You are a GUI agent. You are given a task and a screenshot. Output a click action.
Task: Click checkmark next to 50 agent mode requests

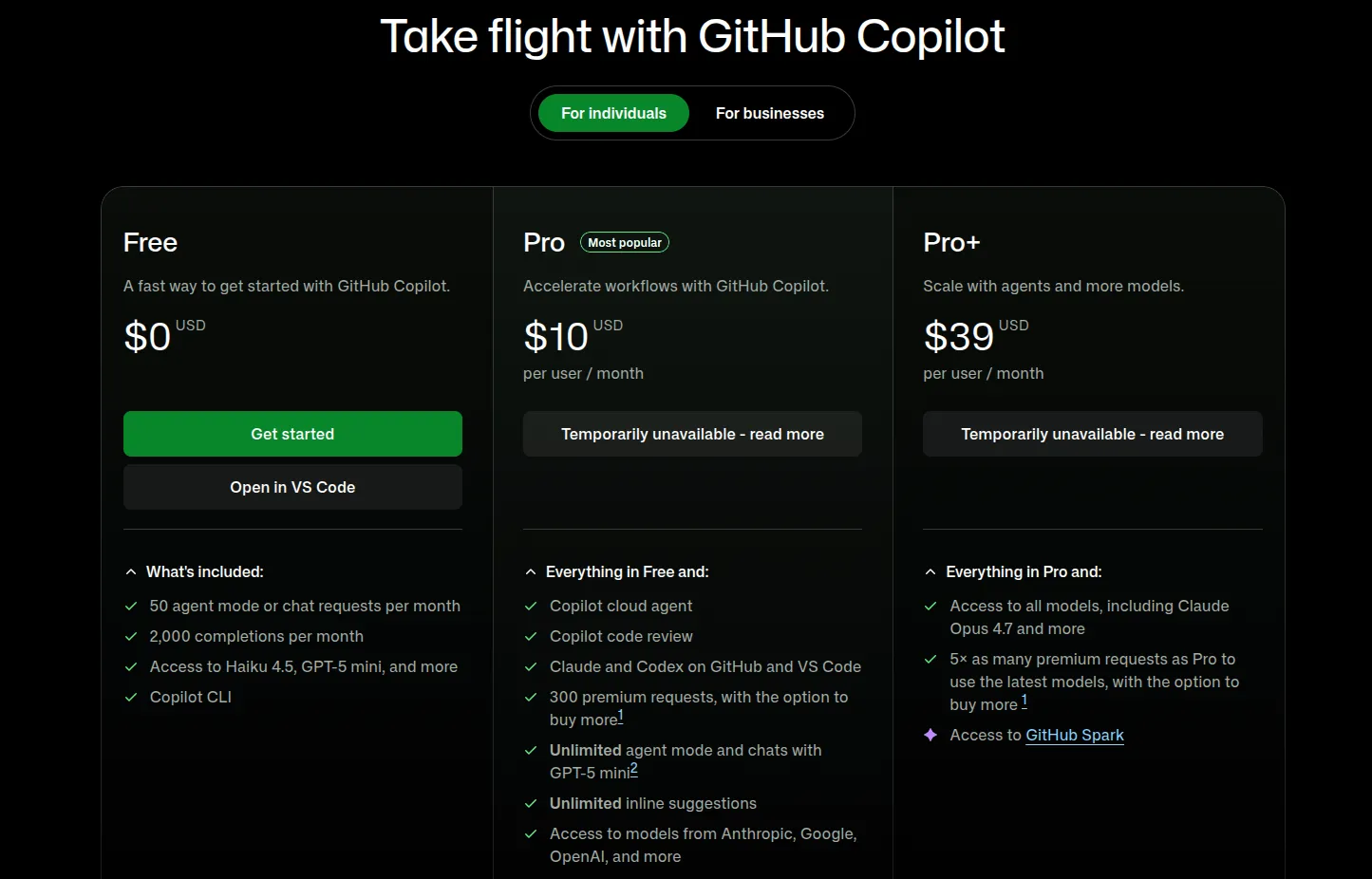(131, 606)
